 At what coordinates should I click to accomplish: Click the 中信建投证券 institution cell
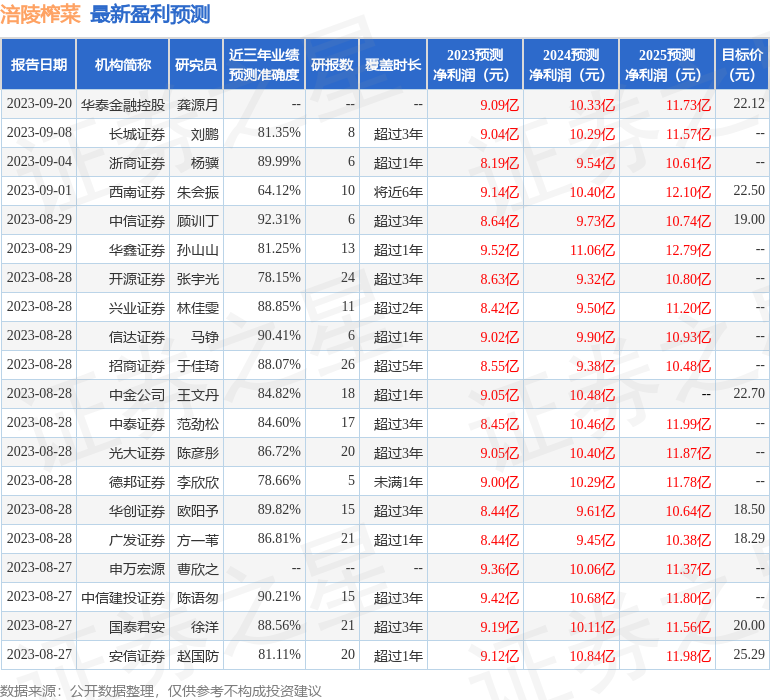[123, 597]
